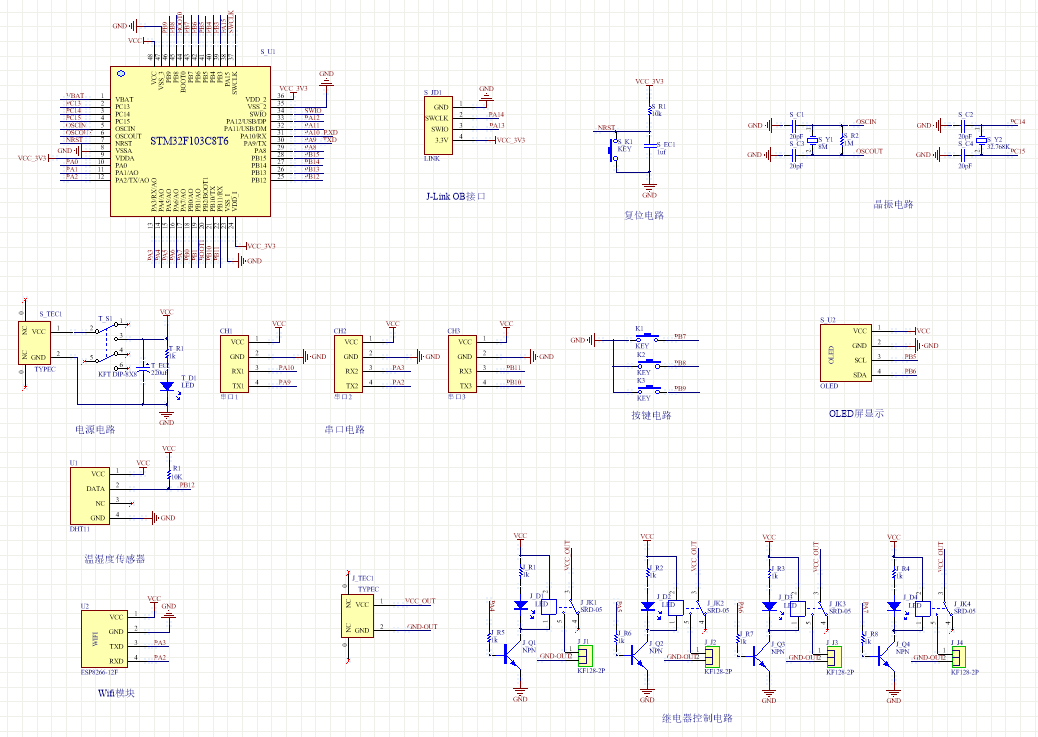
Task: Select the J_Q3 NPN transistor
Action: (x=763, y=655)
